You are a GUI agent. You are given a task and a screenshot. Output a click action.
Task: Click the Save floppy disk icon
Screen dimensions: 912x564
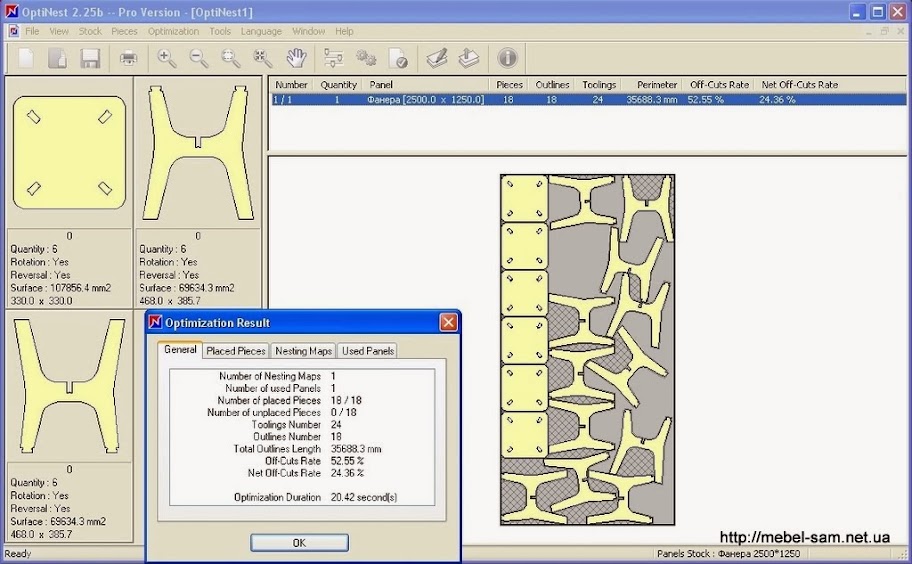coord(90,58)
